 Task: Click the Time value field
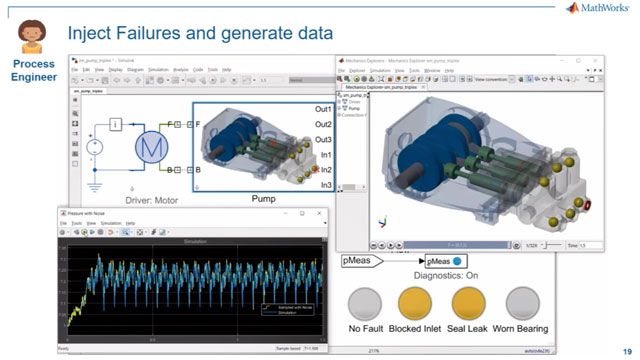[x=591, y=245]
